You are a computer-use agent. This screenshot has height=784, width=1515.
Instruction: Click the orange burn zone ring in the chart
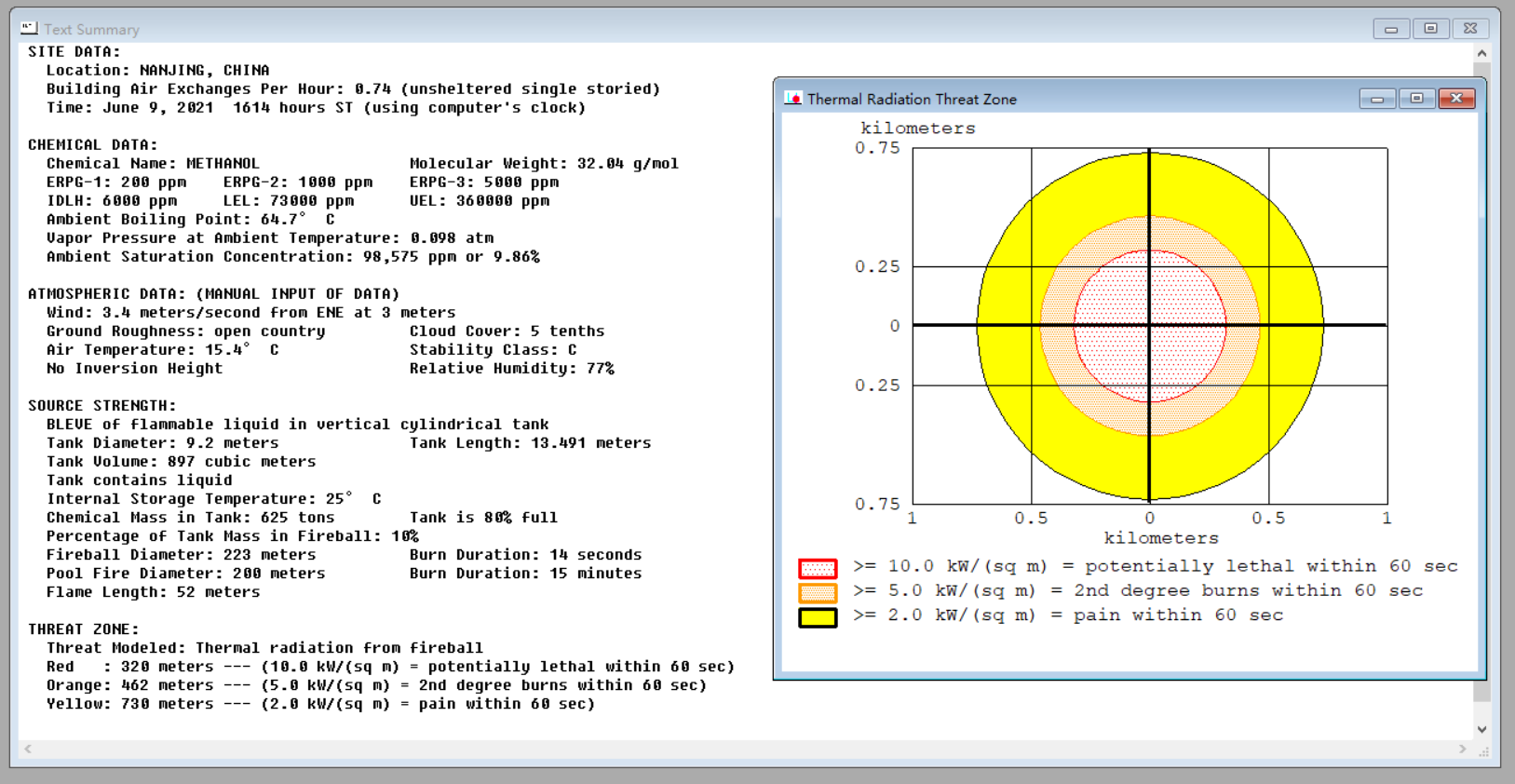(1150, 233)
